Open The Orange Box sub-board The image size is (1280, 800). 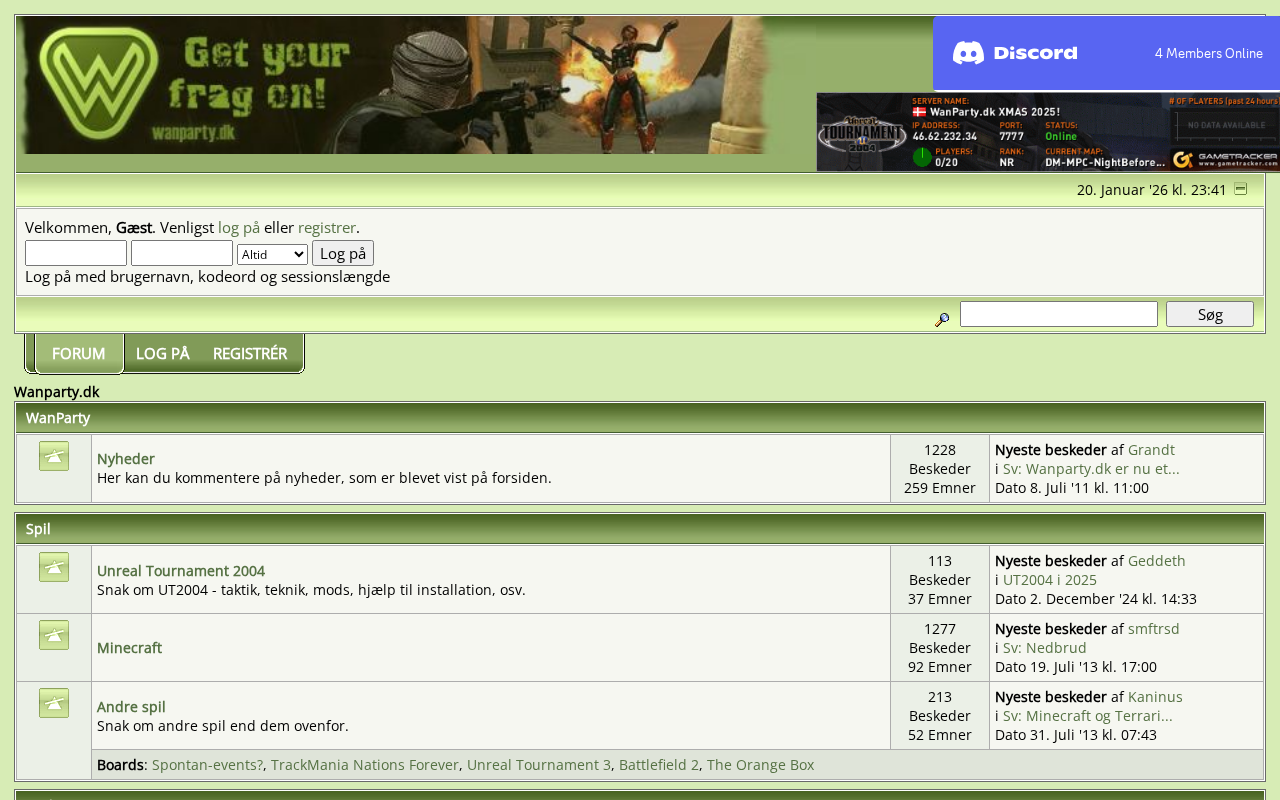pyautogui.click(x=761, y=765)
